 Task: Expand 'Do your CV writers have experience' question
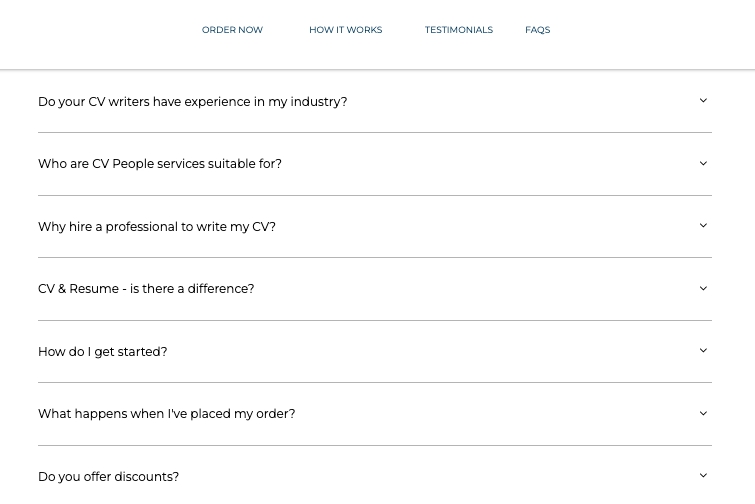tap(193, 102)
